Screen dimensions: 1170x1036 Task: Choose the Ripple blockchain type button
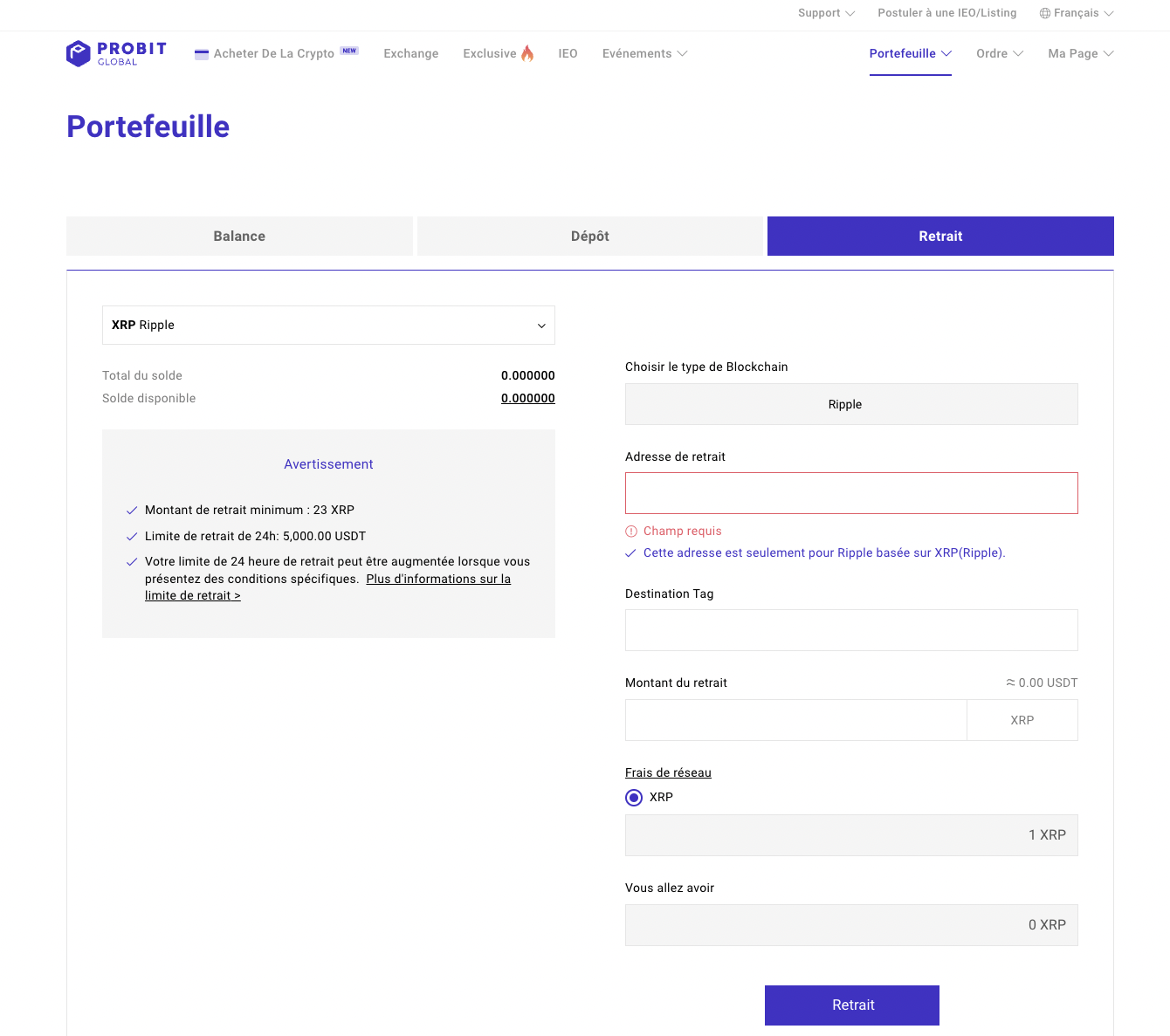coord(851,404)
